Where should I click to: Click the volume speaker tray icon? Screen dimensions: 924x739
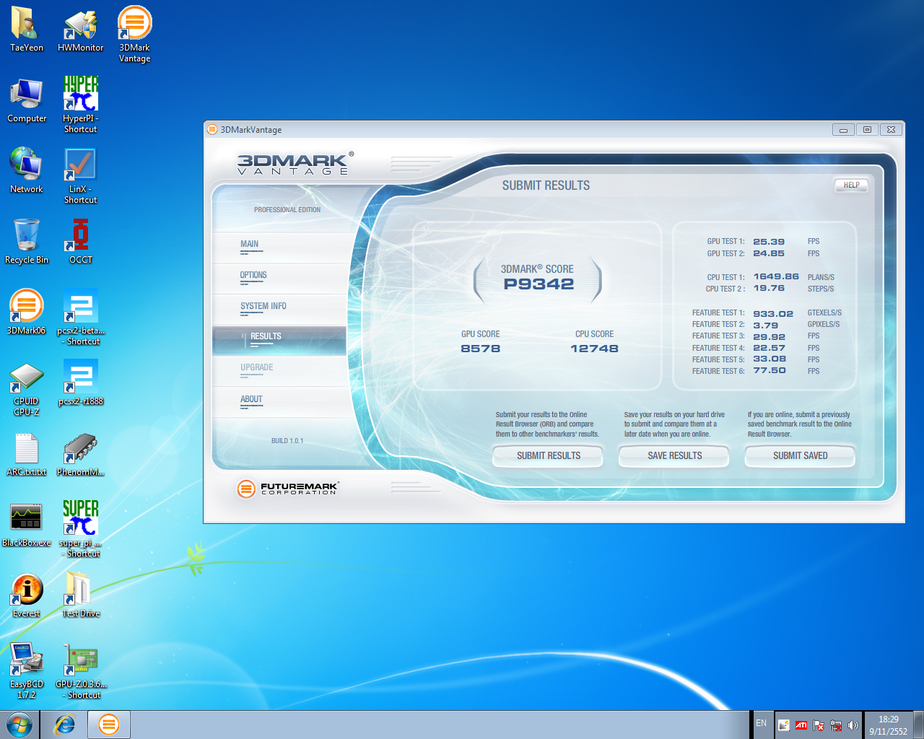853,724
